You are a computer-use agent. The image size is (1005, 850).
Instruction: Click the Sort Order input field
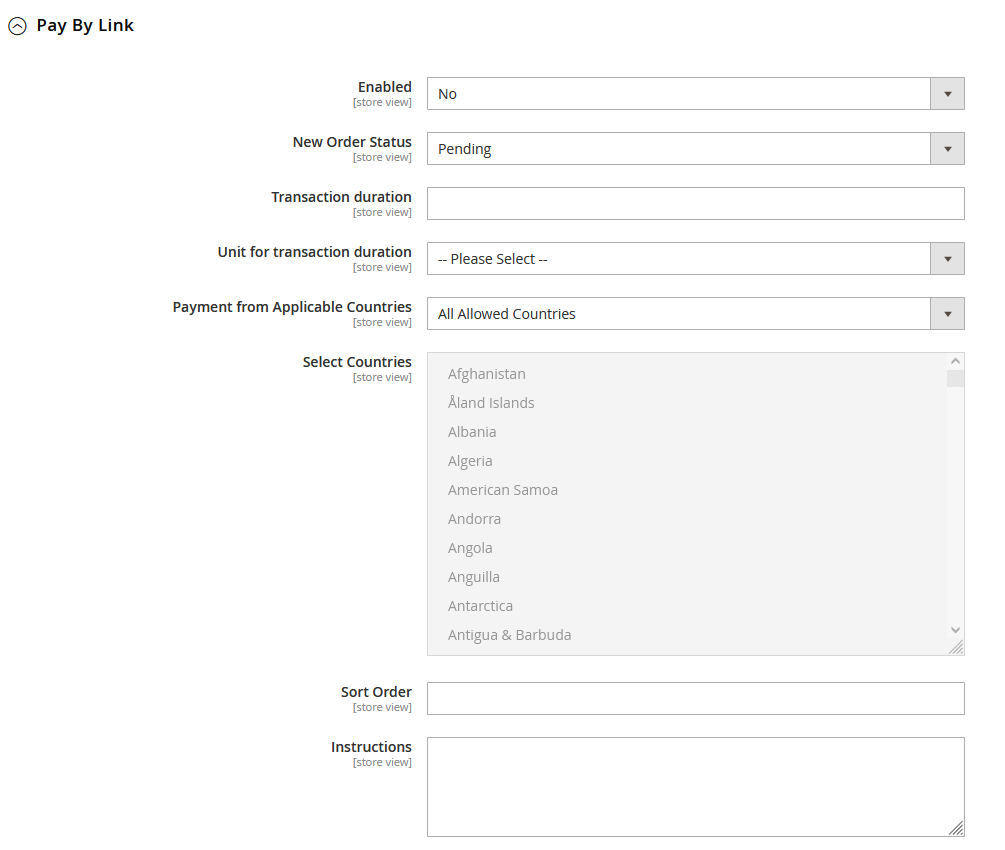coord(695,699)
